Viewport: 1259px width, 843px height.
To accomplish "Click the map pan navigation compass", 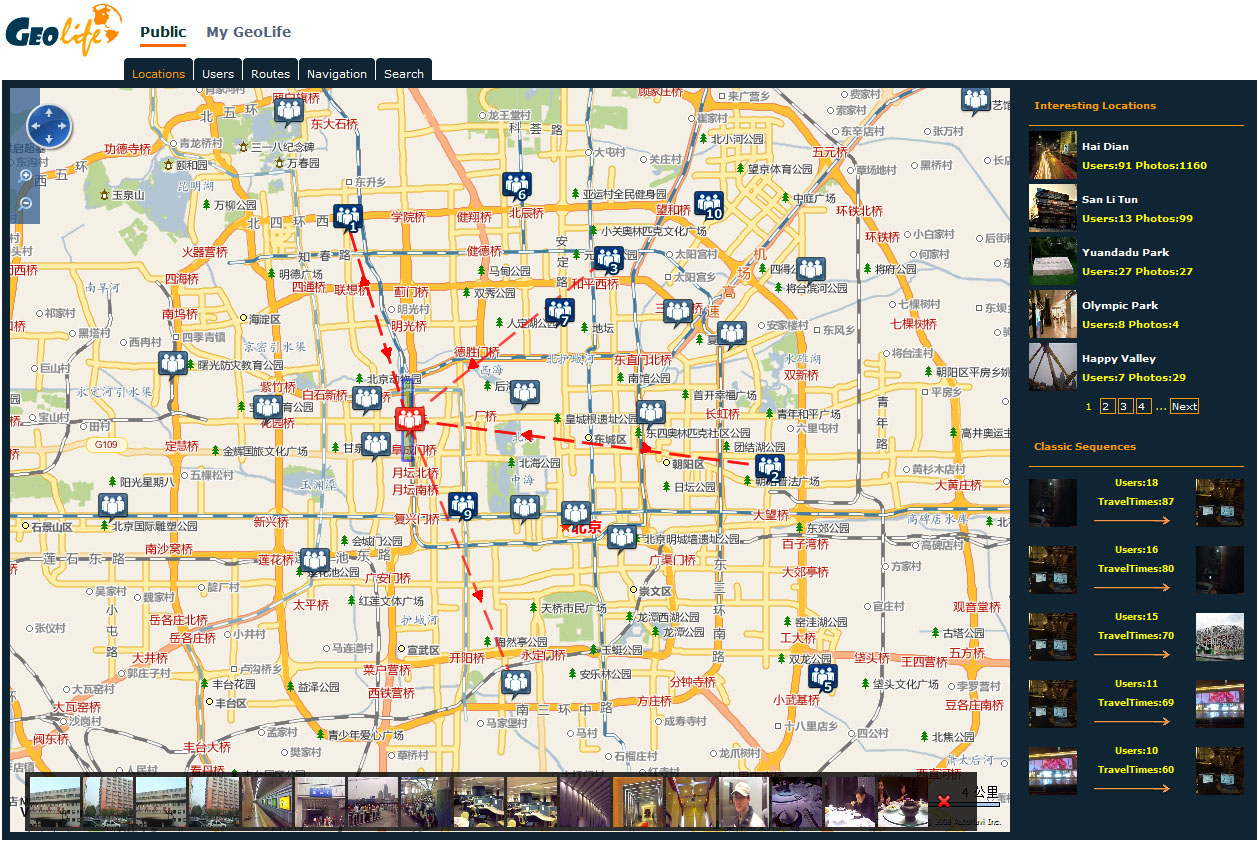I will (x=48, y=127).
